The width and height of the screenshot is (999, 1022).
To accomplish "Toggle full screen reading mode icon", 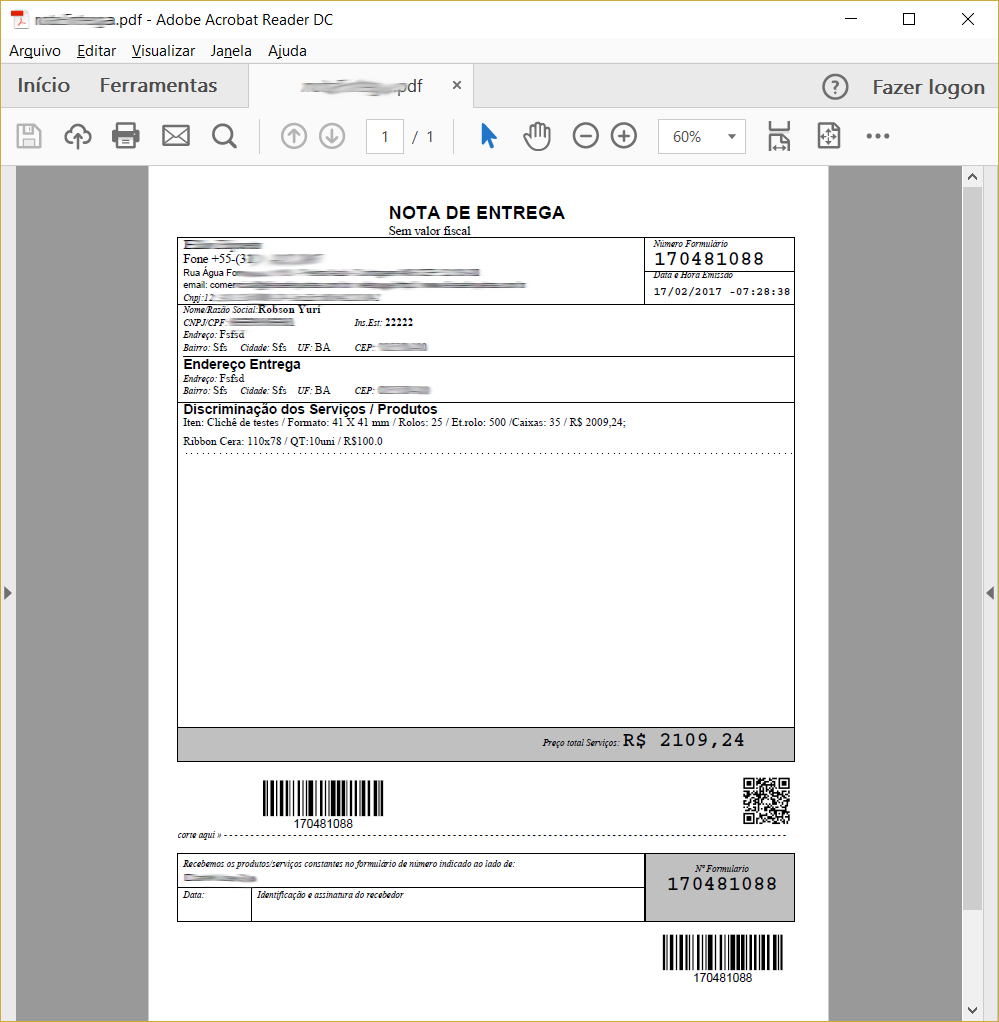I will pyautogui.click(x=828, y=136).
